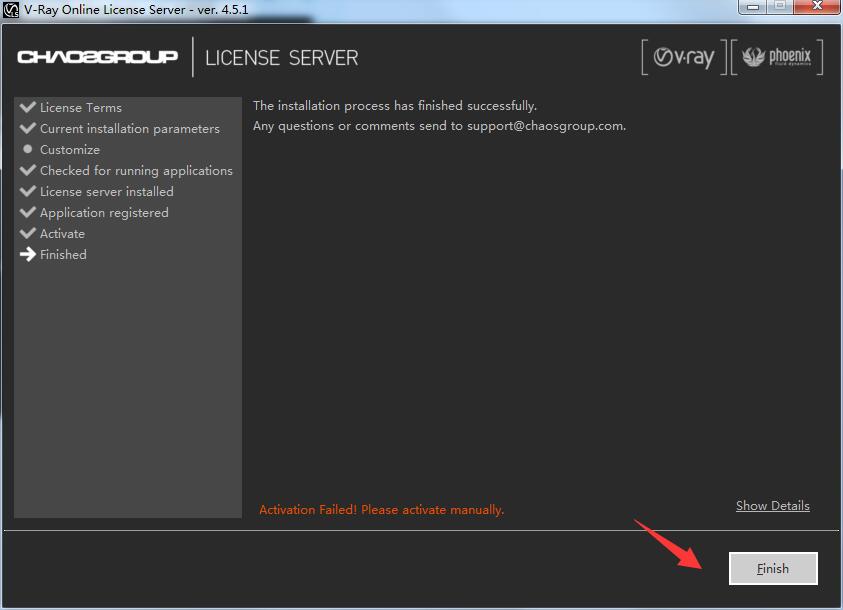
Task: Select the License Terms step
Action: 81,107
